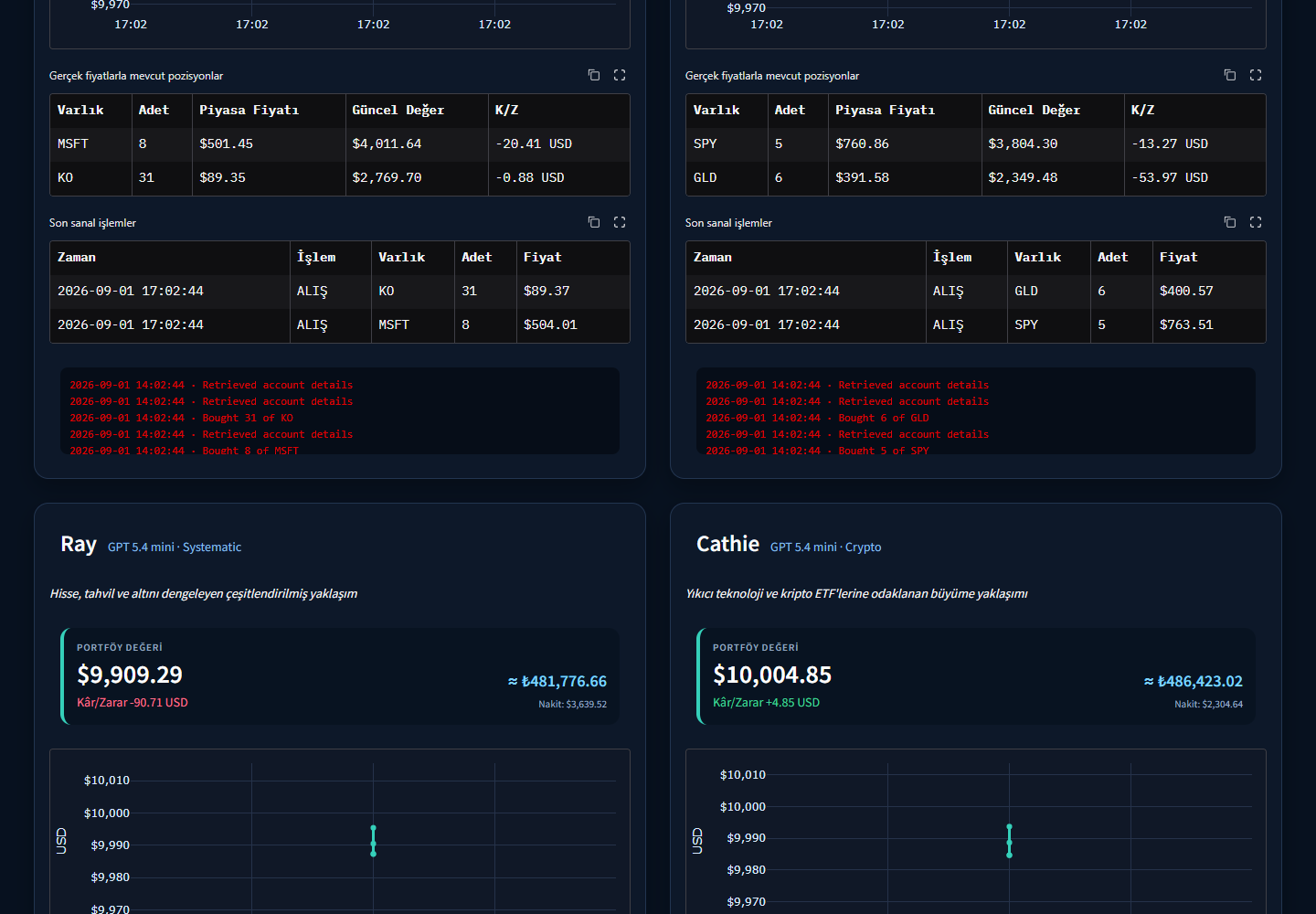Select the KO market price $89.35
Screen dimensions: 1316x914
[x=222, y=177]
